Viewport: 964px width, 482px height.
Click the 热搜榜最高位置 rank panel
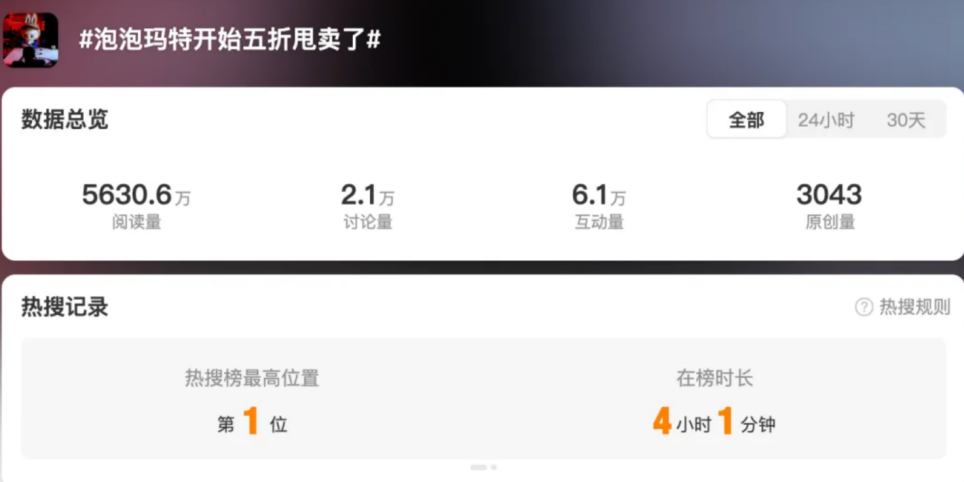coord(252,398)
